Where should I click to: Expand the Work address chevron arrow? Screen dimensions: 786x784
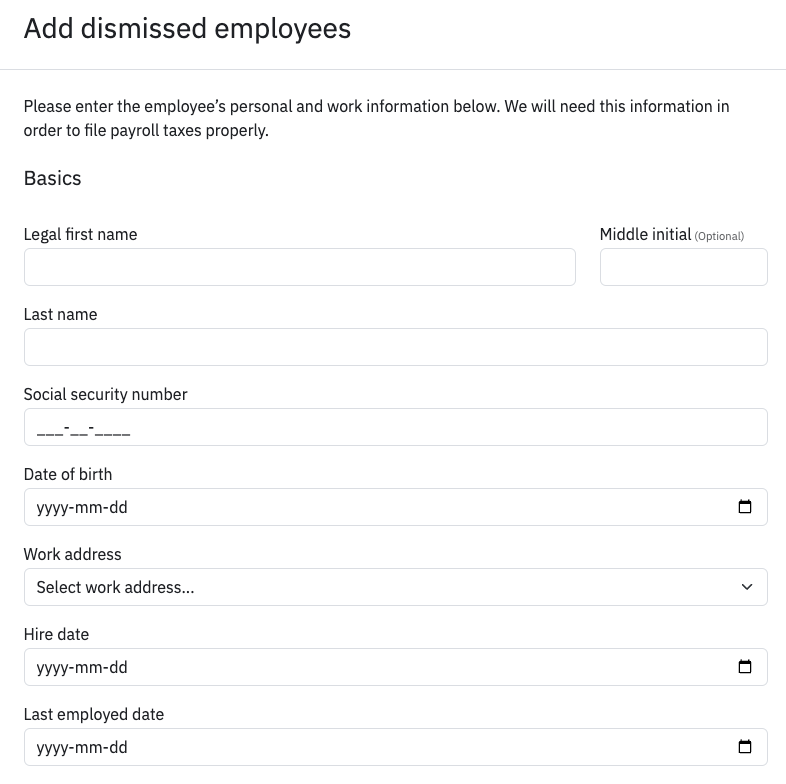pyautogui.click(x=747, y=587)
